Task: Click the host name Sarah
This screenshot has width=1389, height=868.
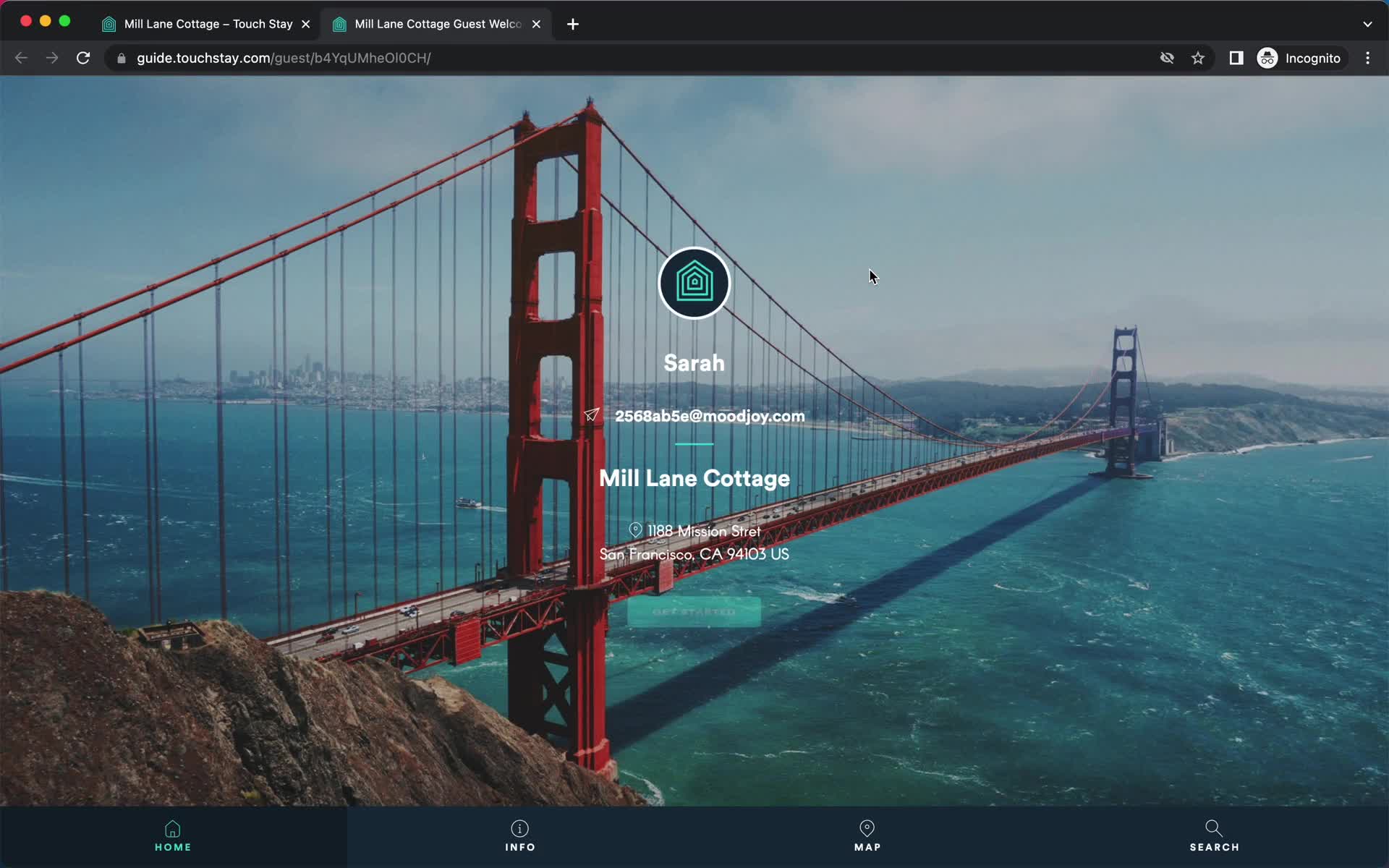Action: (694, 363)
